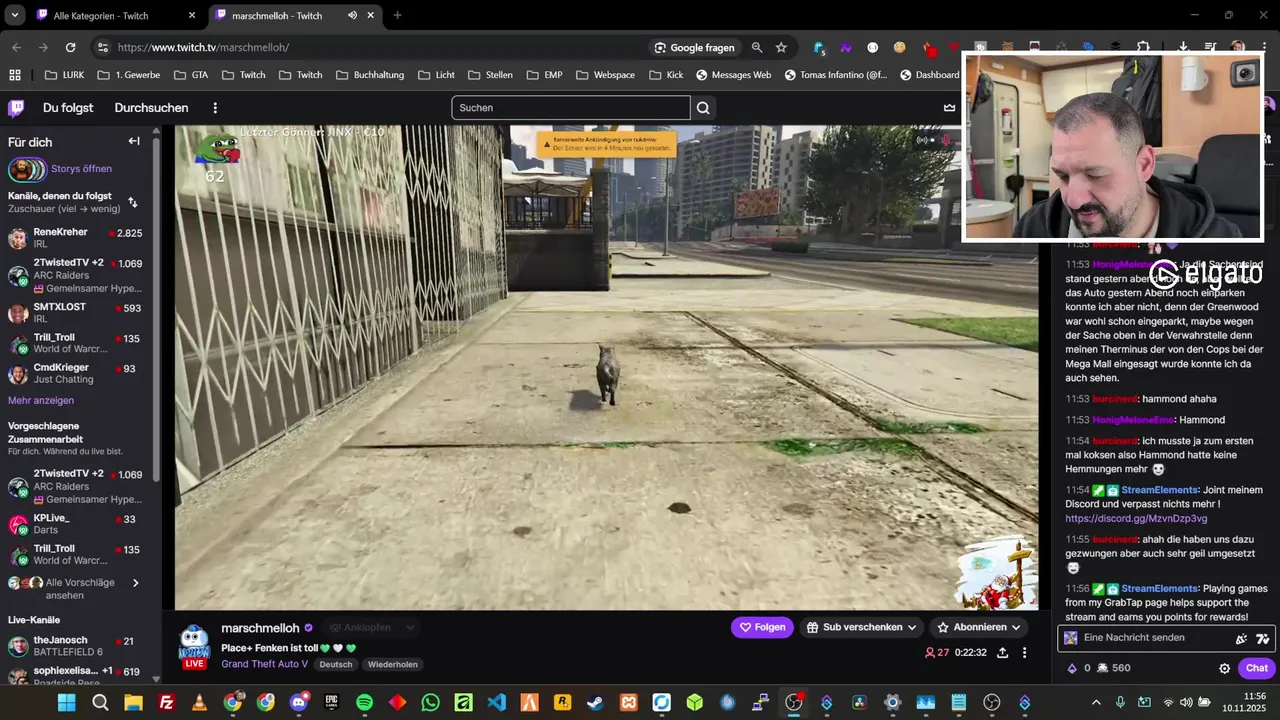The image size is (1280, 720).
Task: Open Spotify from the taskbar
Action: 364,703
